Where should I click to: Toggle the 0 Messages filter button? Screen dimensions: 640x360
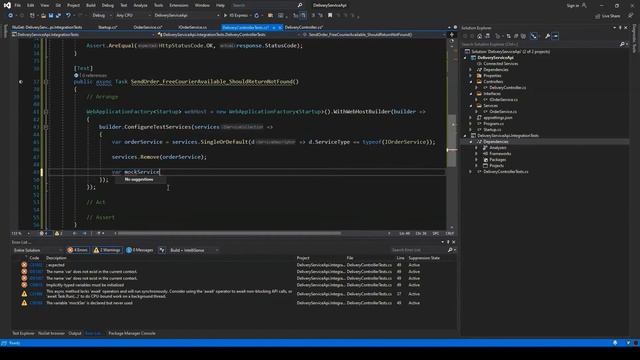(x=140, y=250)
